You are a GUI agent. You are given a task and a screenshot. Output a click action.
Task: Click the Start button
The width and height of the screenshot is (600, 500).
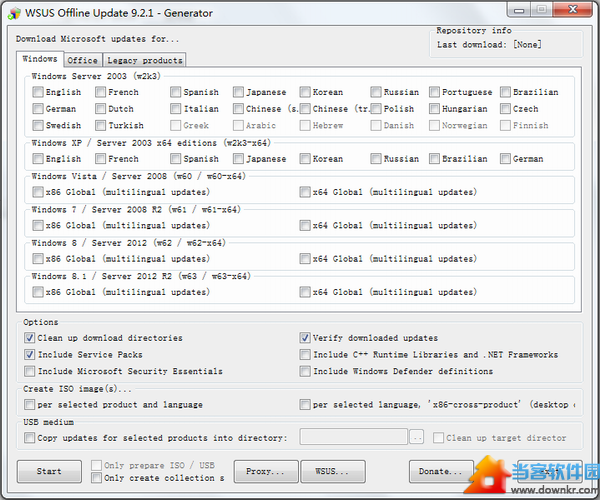tap(49, 471)
